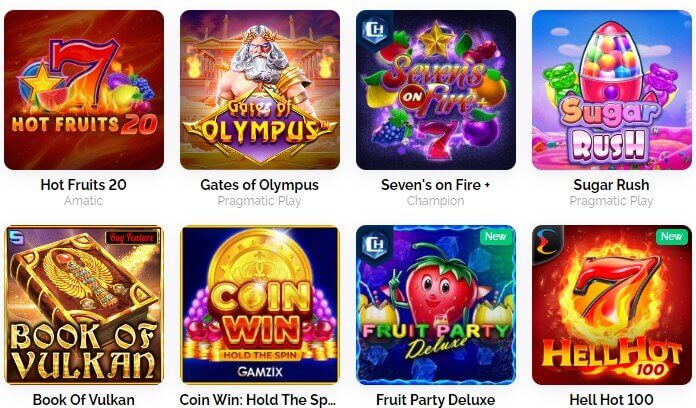
Task: Open the Book of Vulkan thumbnail
Action: click(x=84, y=305)
